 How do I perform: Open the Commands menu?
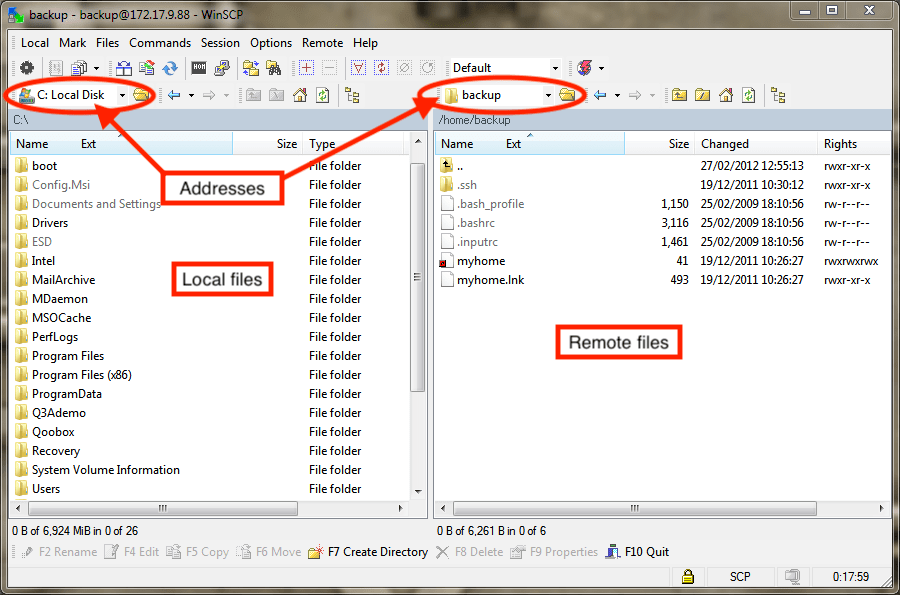[x=160, y=43]
